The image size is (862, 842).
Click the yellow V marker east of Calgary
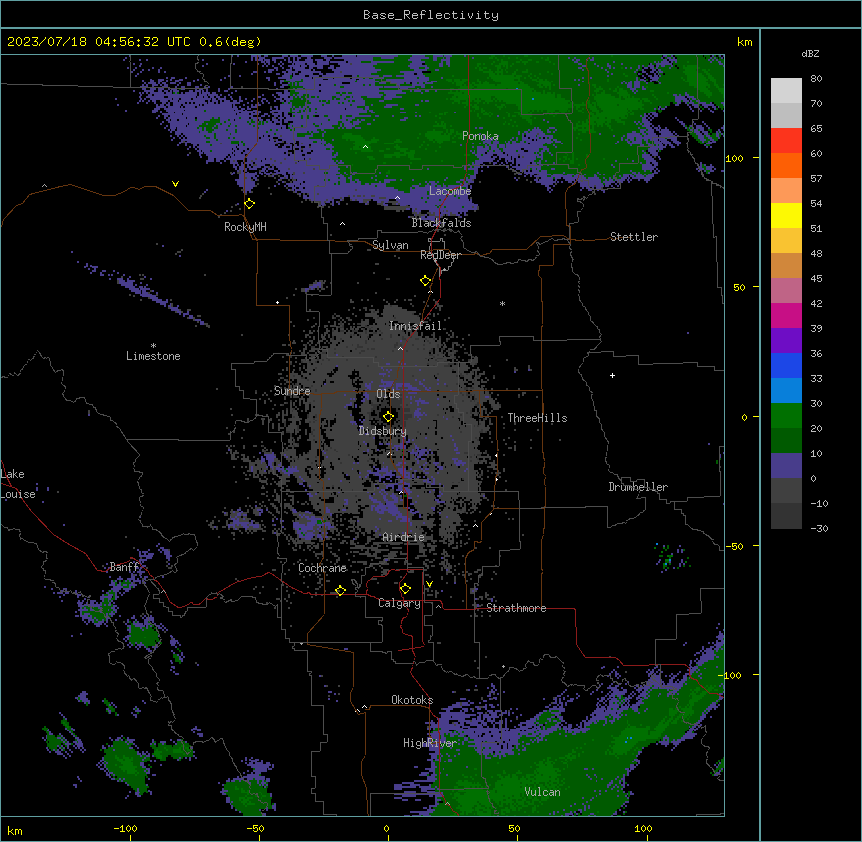point(429,584)
